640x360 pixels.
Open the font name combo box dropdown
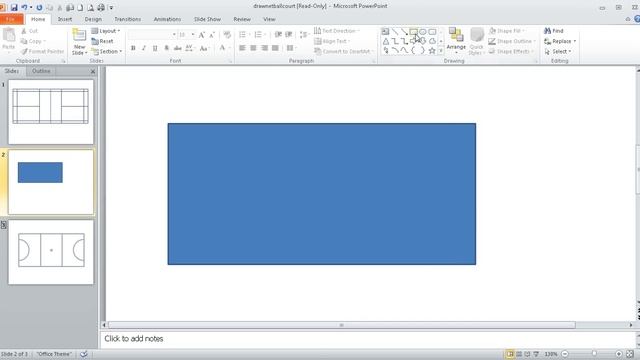(x=174, y=35)
